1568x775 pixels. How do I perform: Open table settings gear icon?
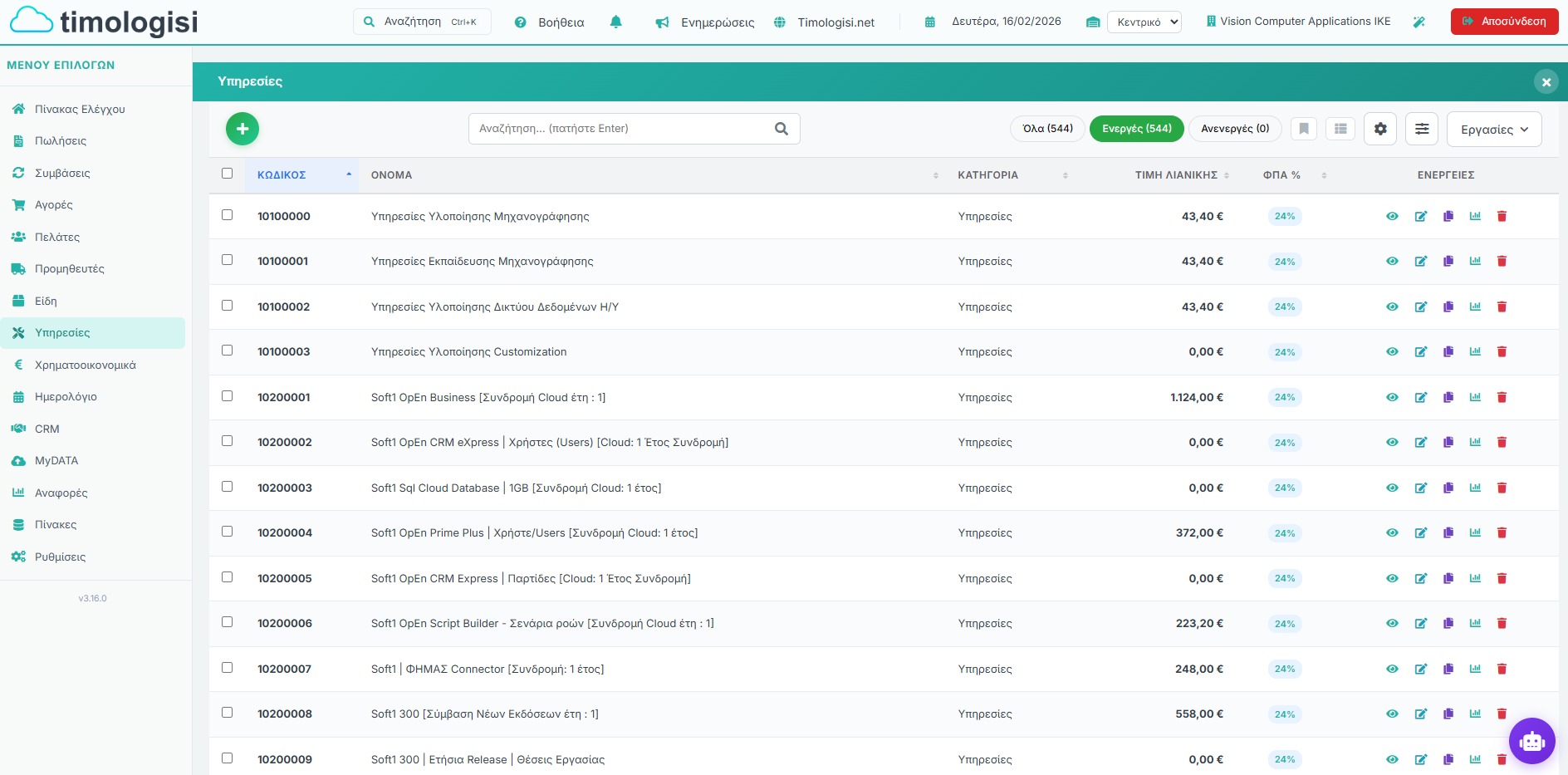[x=1380, y=129]
